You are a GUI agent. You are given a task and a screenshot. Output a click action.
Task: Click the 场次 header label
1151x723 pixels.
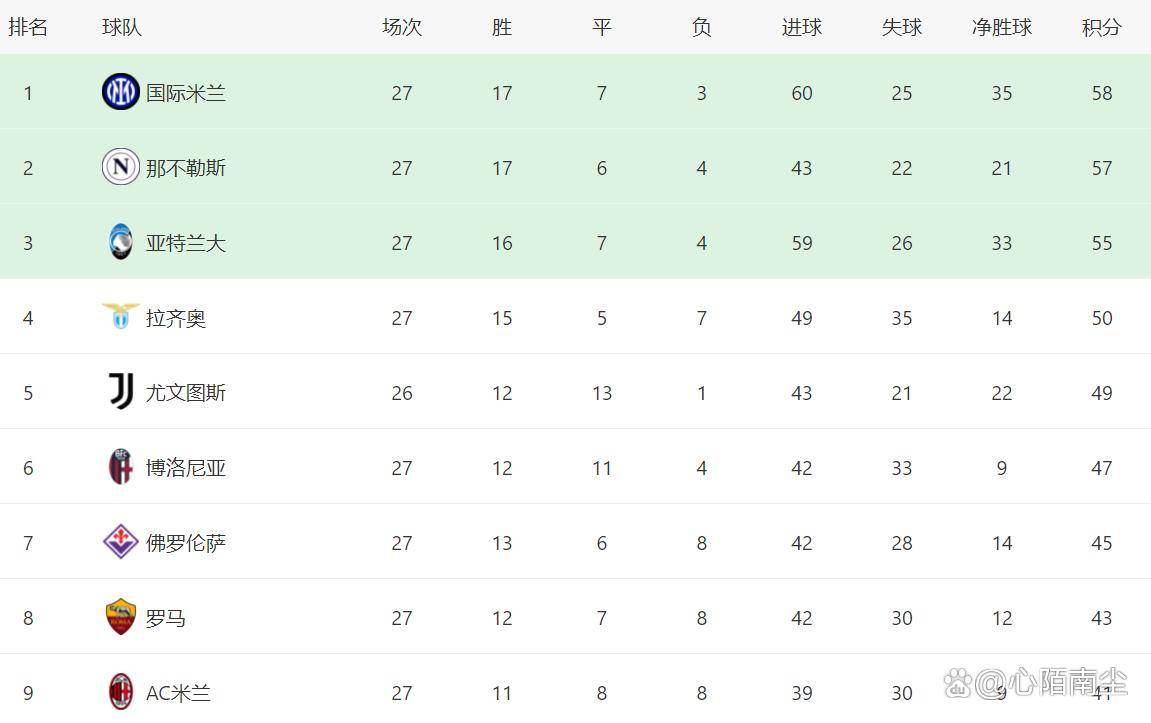click(402, 27)
